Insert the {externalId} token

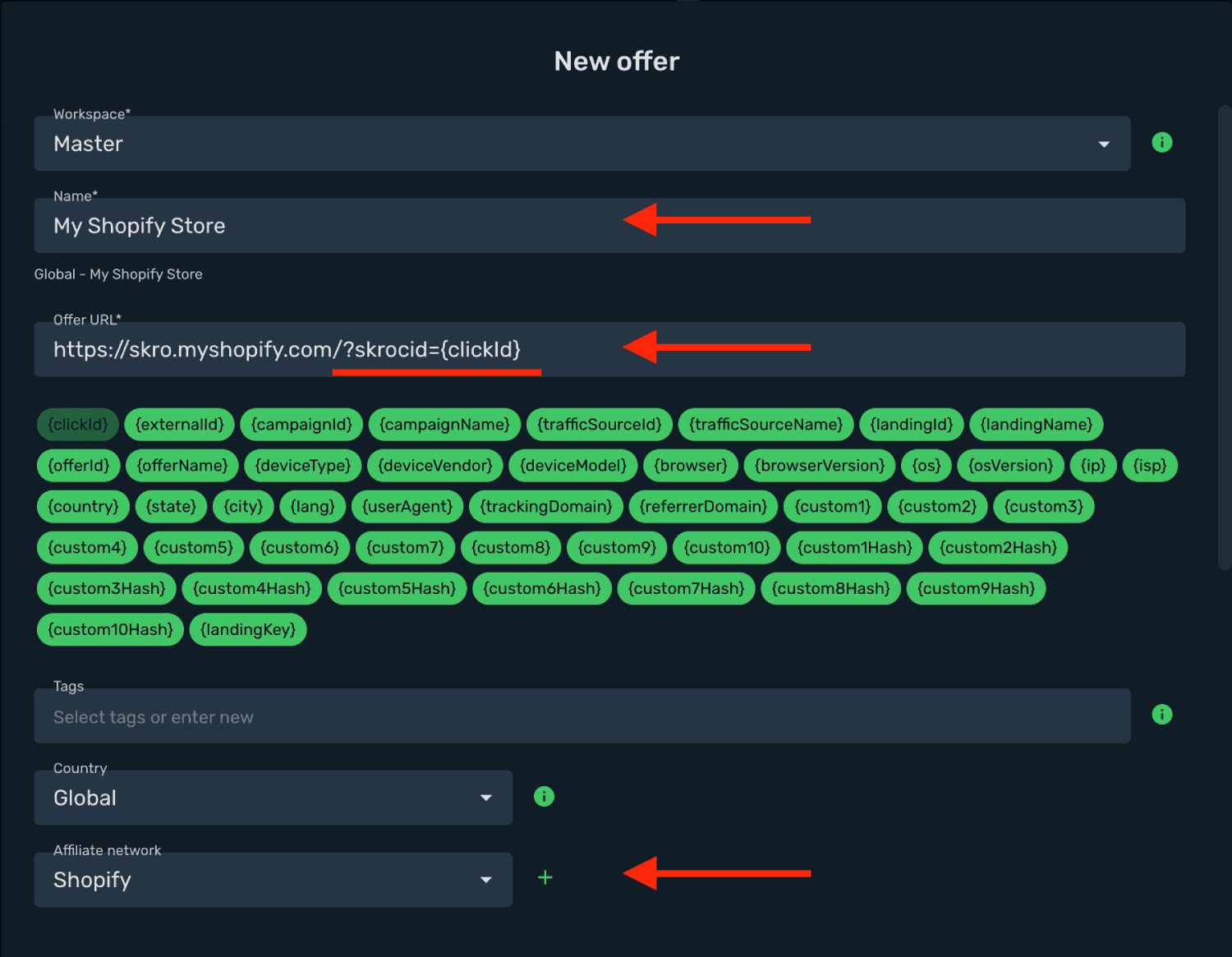click(x=180, y=425)
